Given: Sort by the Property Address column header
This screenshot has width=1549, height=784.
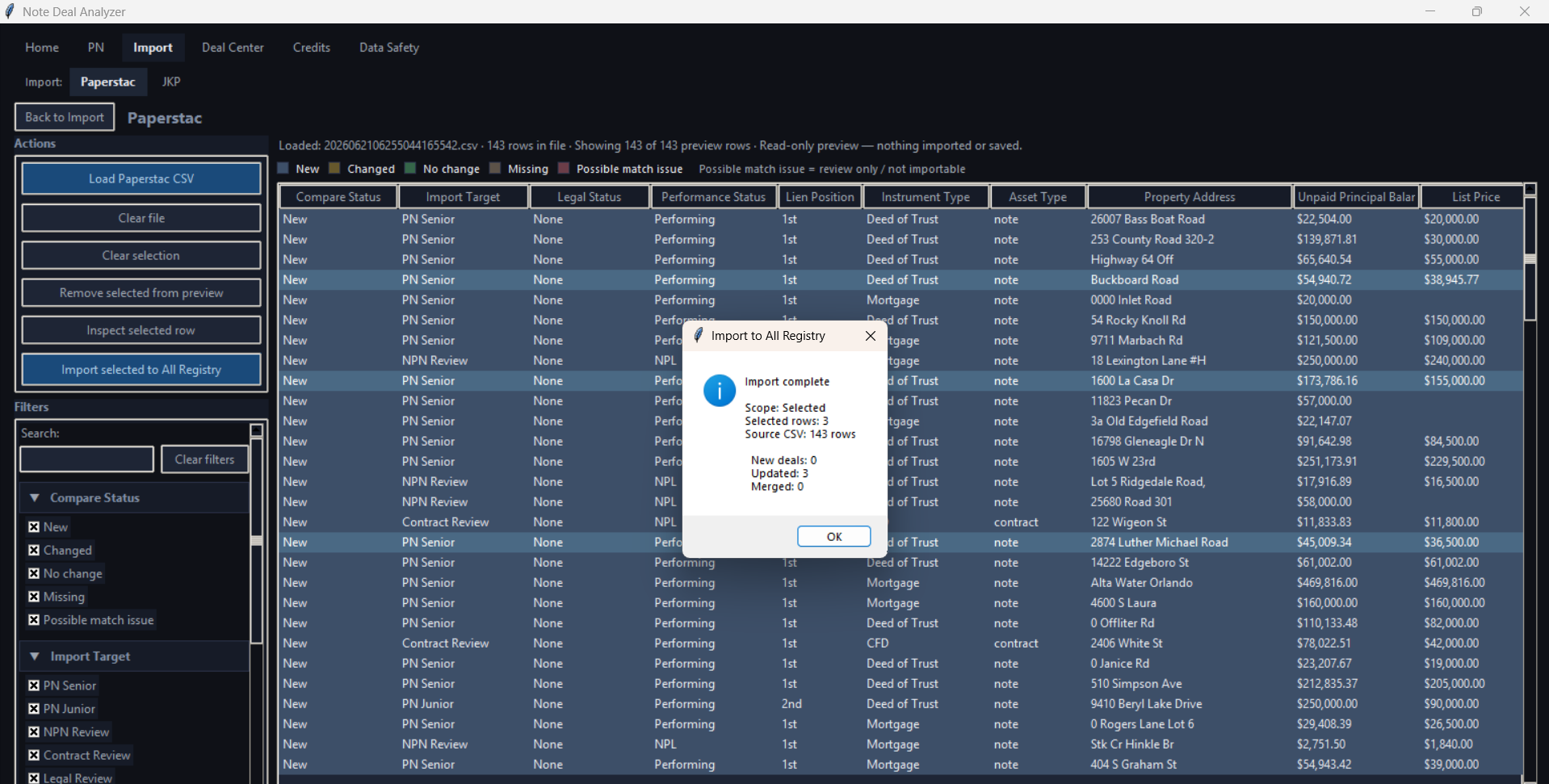Looking at the screenshot, I should [1190, 197].
